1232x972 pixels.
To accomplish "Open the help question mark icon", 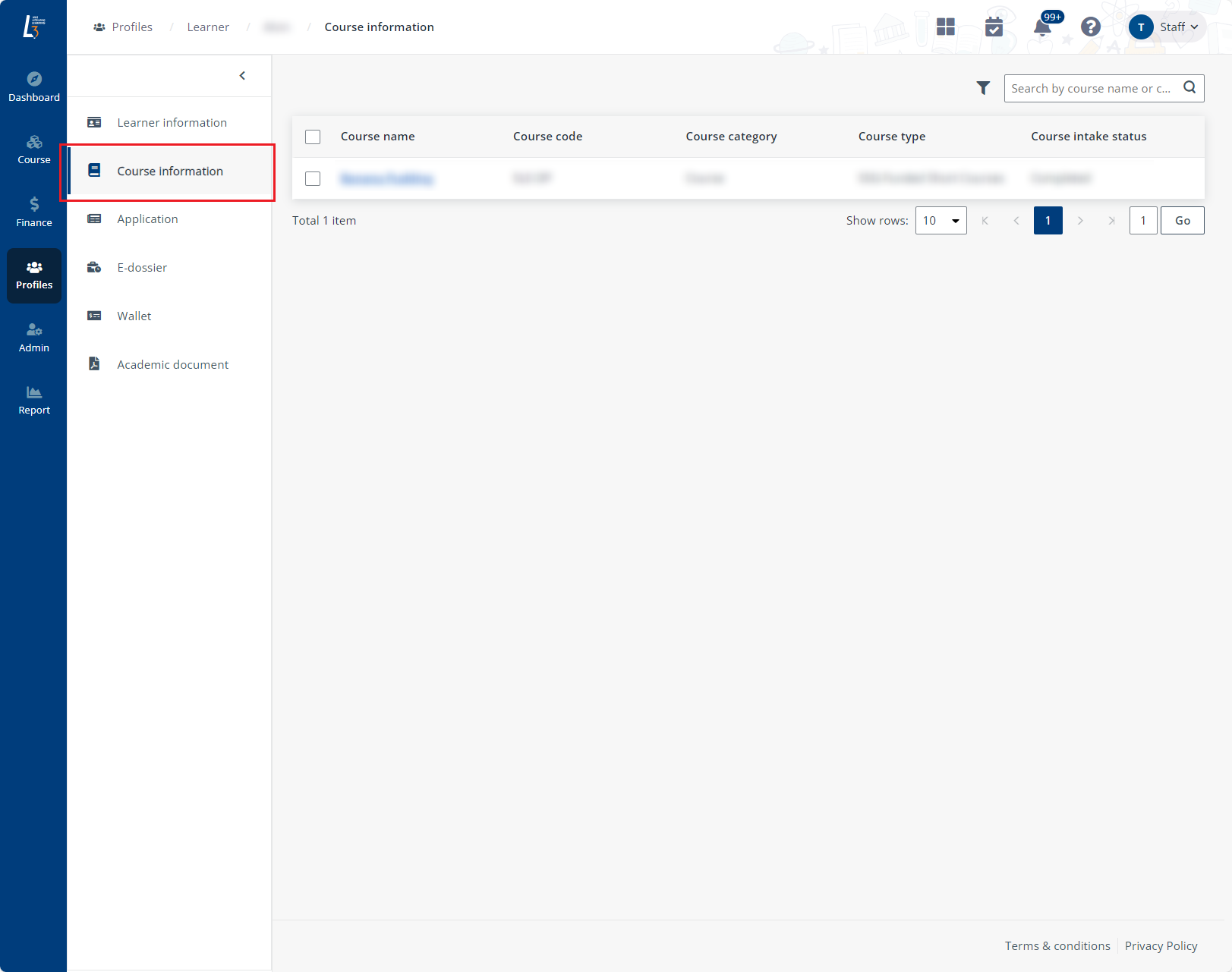I will click(1090, 27).
